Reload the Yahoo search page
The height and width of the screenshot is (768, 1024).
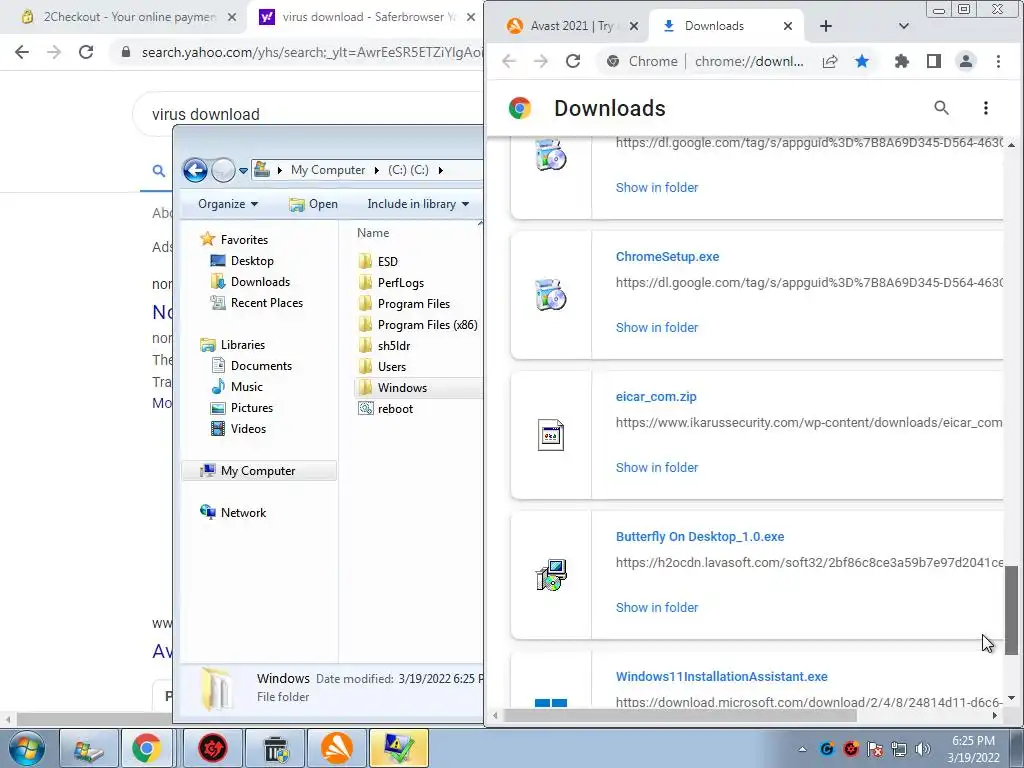(86, 52)
